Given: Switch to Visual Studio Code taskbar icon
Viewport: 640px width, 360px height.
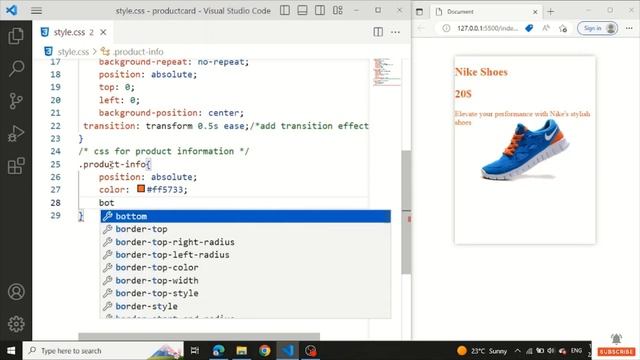Looking at the screenshot, I should [x=288, y=351].
